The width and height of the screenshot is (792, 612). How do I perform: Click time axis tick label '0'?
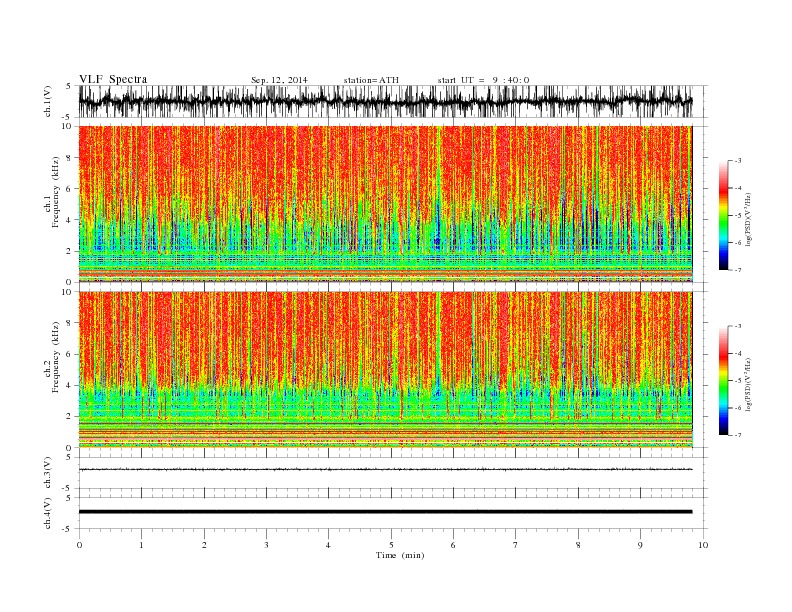[x=79, y=545]
